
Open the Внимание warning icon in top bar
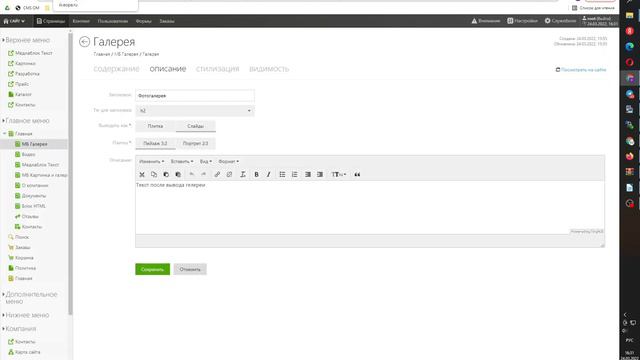pyautogui.click(x=486, y=21)
